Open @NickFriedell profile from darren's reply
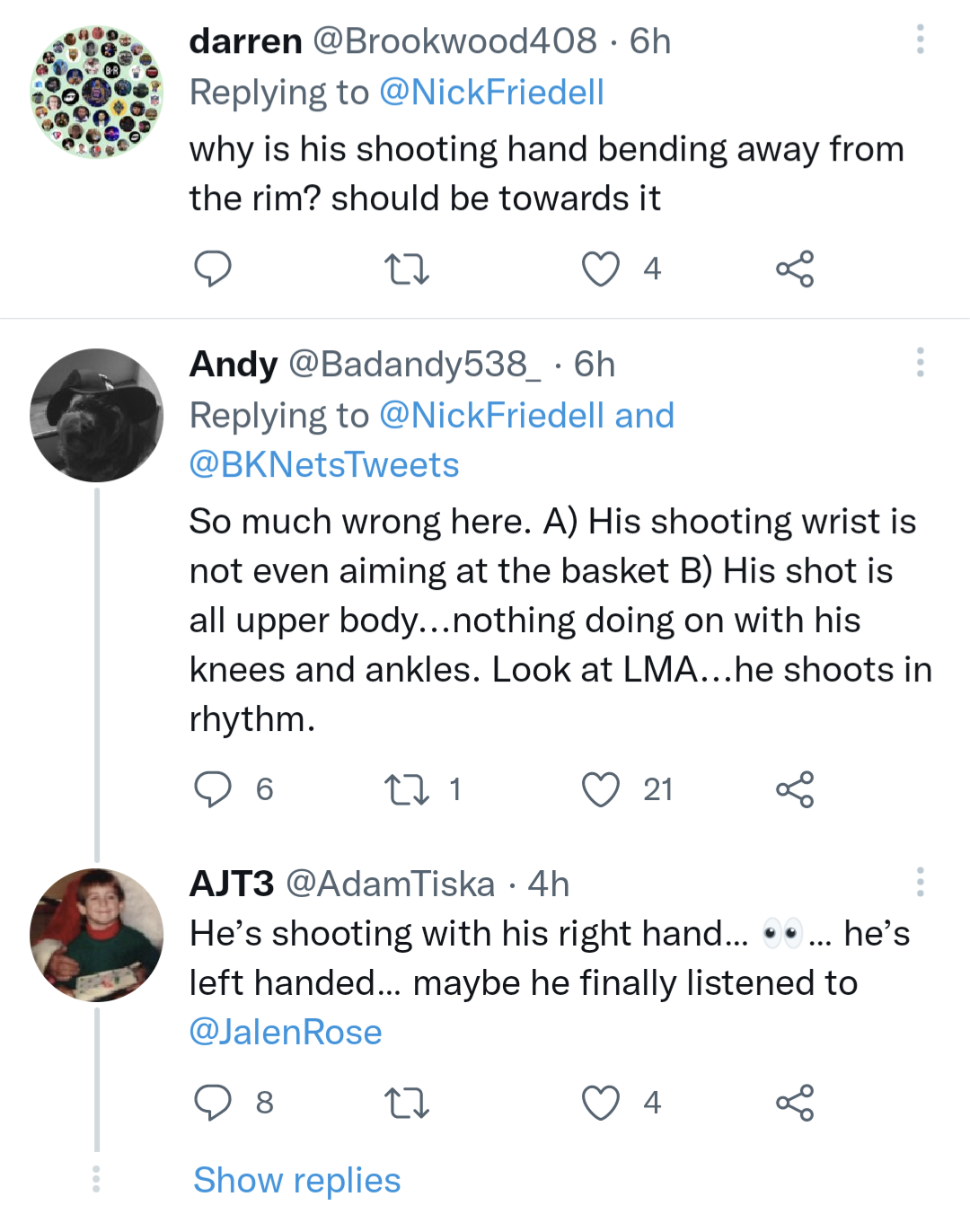This screenshot has width=970, height=1232. tap(491, 92)
